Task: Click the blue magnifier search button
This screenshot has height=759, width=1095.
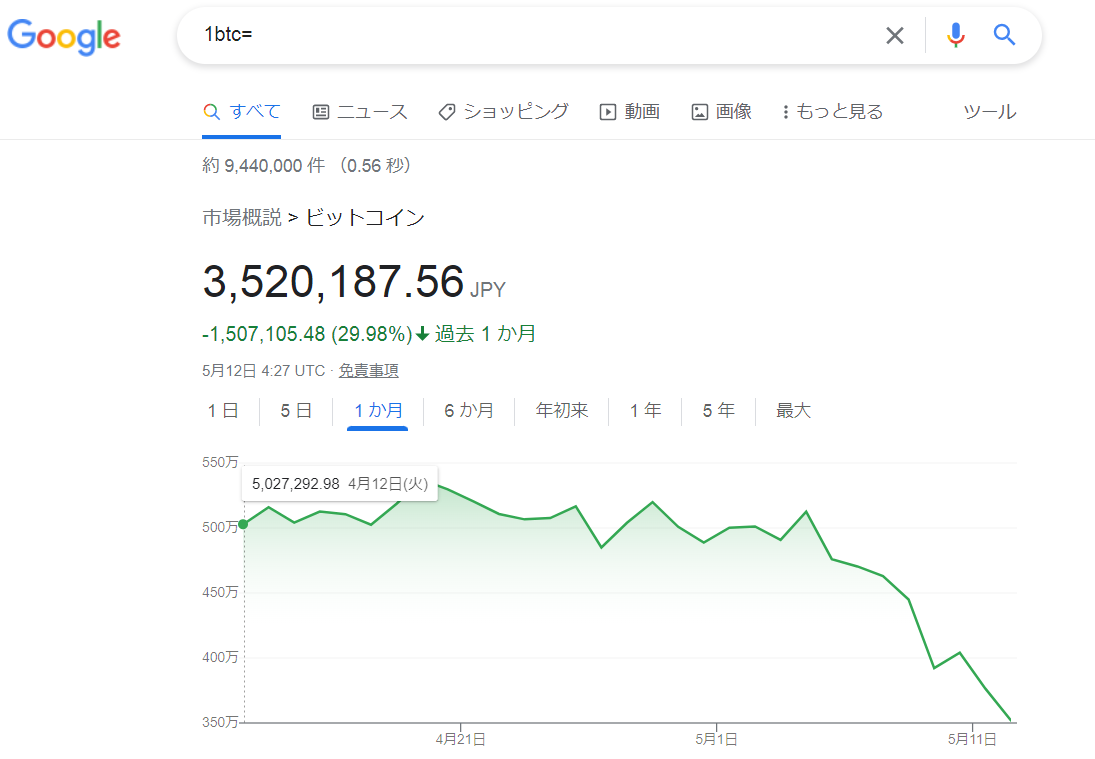Action: pos(1004,34)
